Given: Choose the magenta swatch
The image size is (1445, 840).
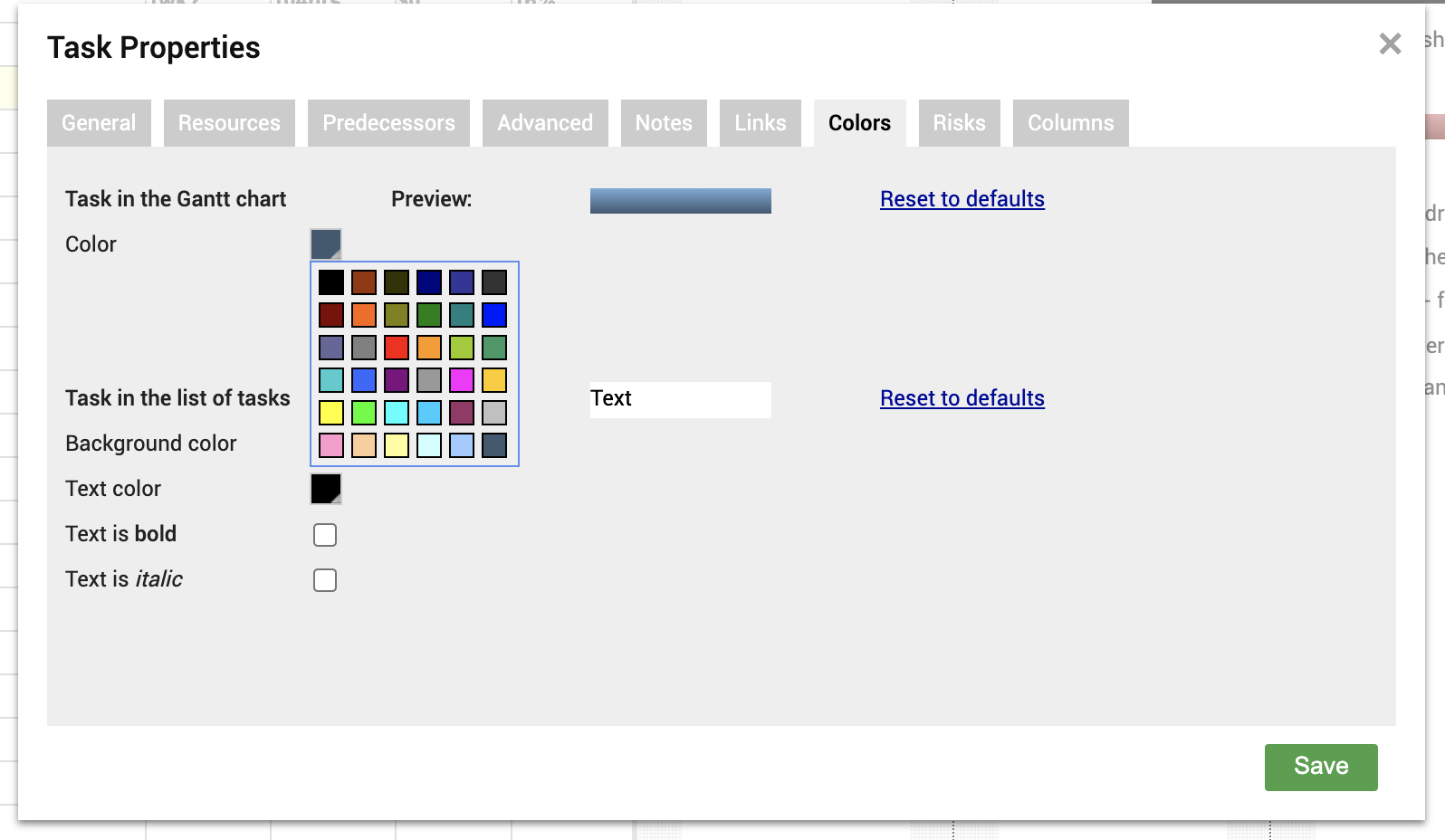Looking at the screenshot, I should point(462,380).
